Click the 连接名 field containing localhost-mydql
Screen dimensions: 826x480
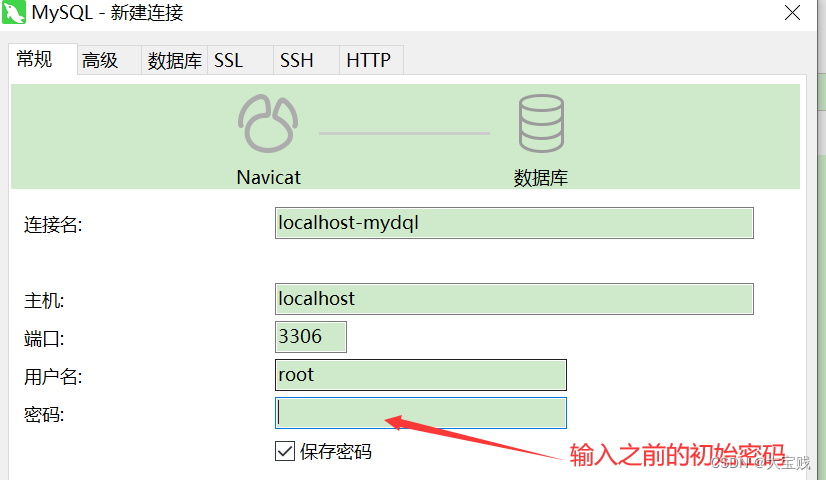[x=513, y=223]
